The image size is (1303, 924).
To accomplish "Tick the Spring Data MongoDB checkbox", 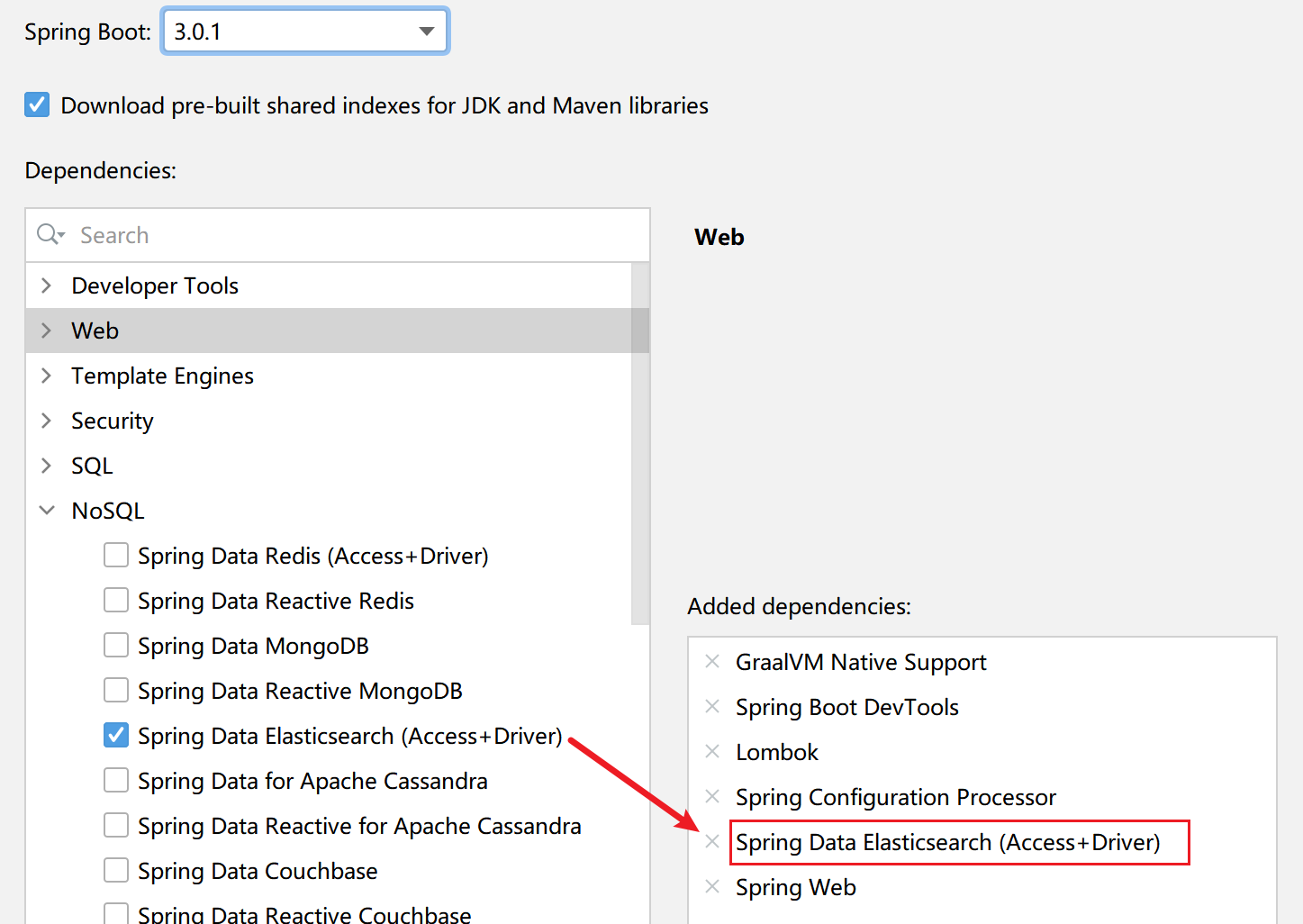I will pyautogui.click(x=116, y=646).
